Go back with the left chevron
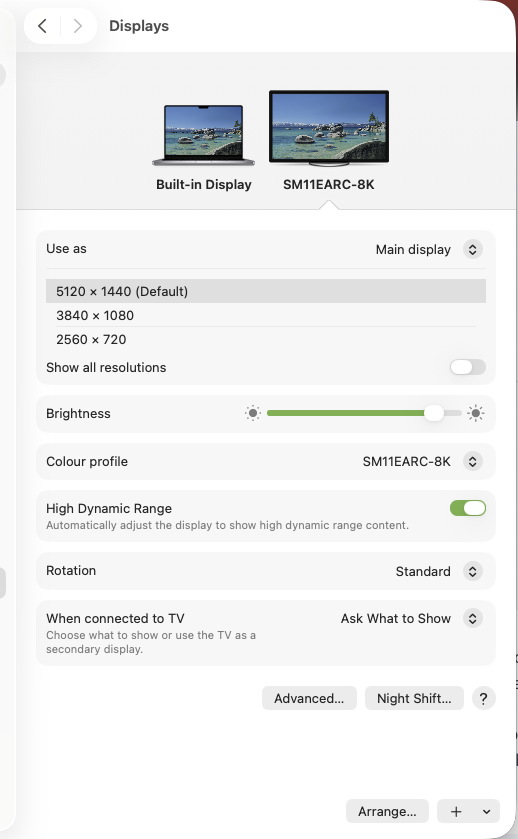Viewport: 518px width, 839px height. (43, 26)
